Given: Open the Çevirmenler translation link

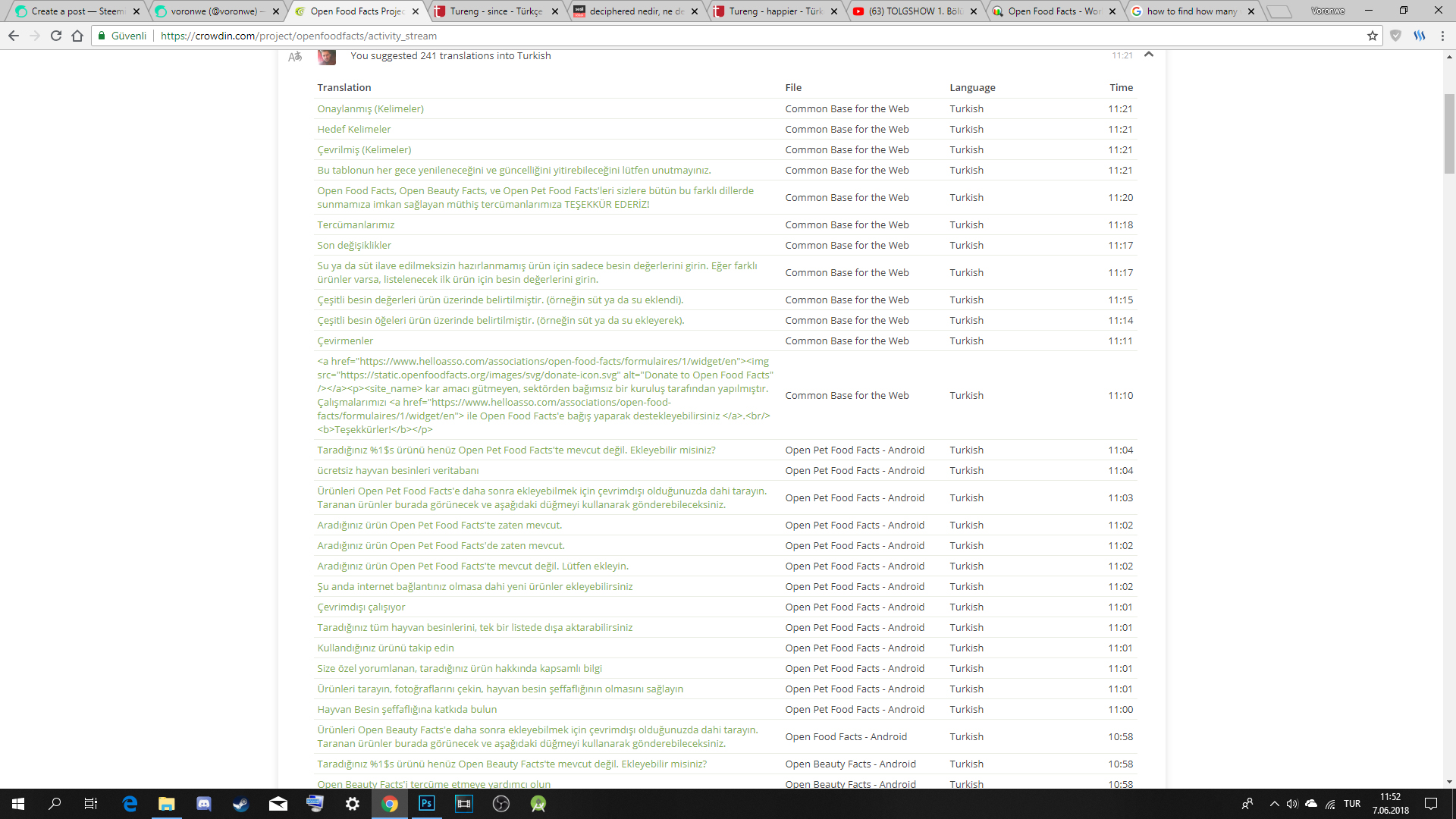Looking at the screenshot, I should (x=345, y=340).
